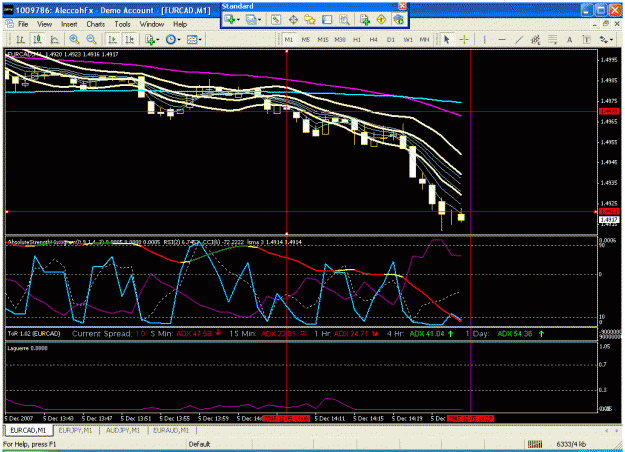The image size is (625, 452).
Task: Set chart timeframe to M15
Action: click(323, 39)
